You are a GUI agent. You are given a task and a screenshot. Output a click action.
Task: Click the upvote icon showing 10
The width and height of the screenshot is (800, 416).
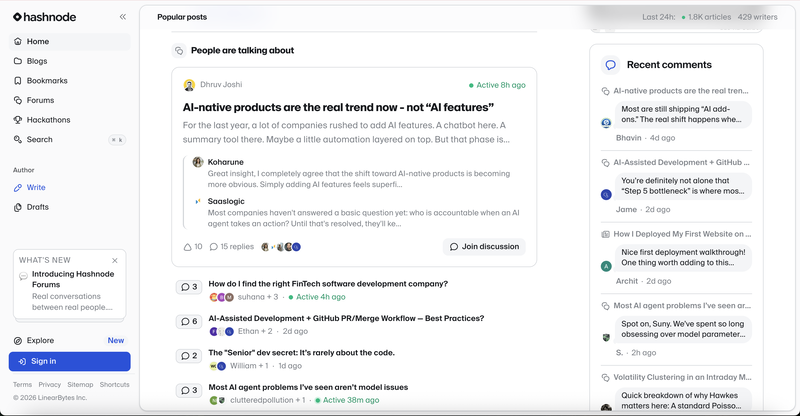tap(187, 247)
